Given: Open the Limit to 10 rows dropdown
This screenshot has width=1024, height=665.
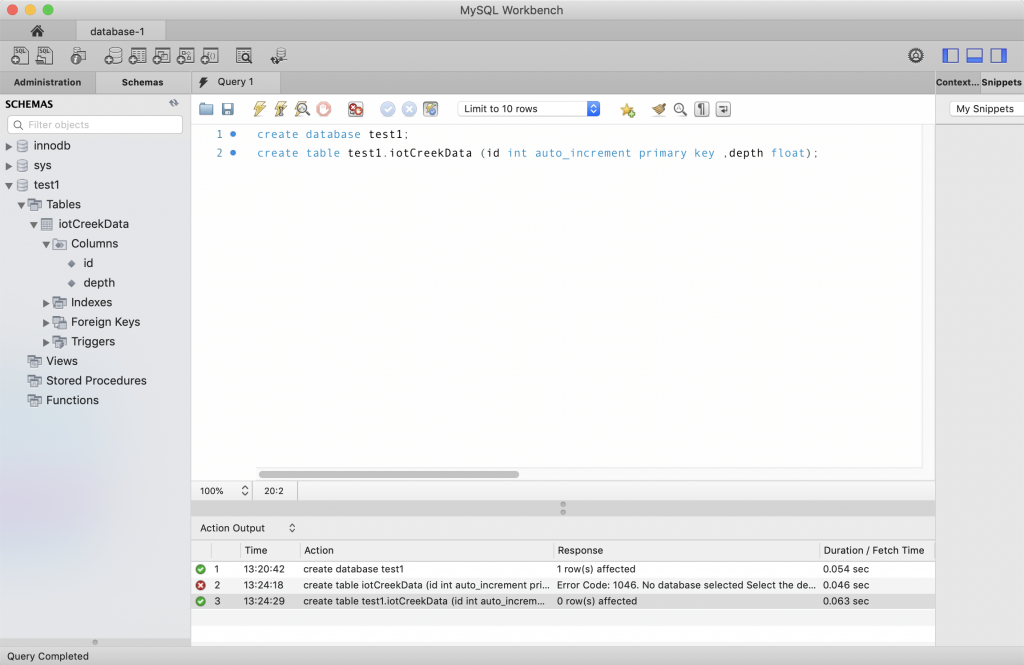Looking at the screenshot, I should coord(529,109).
